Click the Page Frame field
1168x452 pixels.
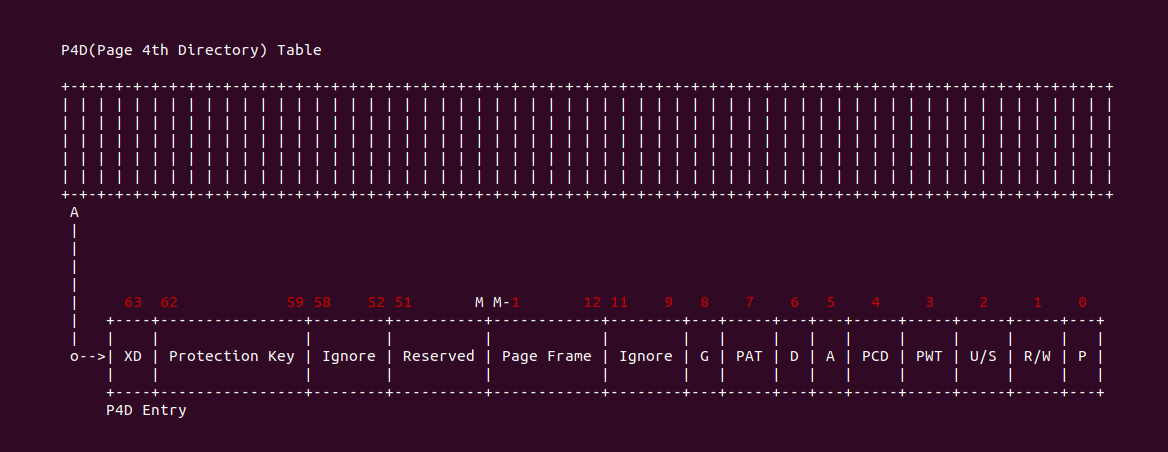(x=547, y=356)
